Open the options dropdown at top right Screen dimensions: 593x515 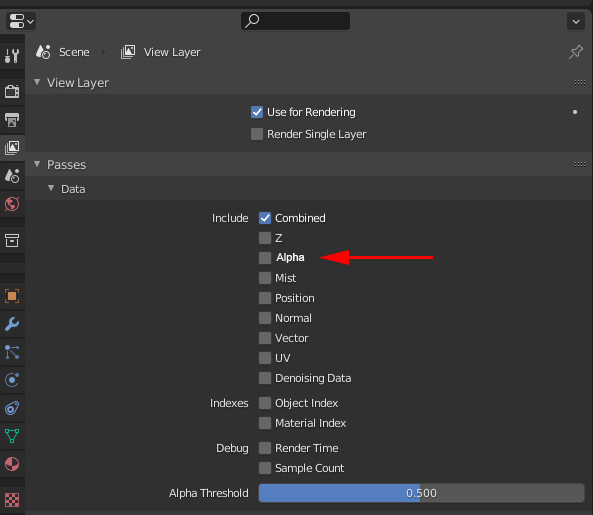point(576,21)
